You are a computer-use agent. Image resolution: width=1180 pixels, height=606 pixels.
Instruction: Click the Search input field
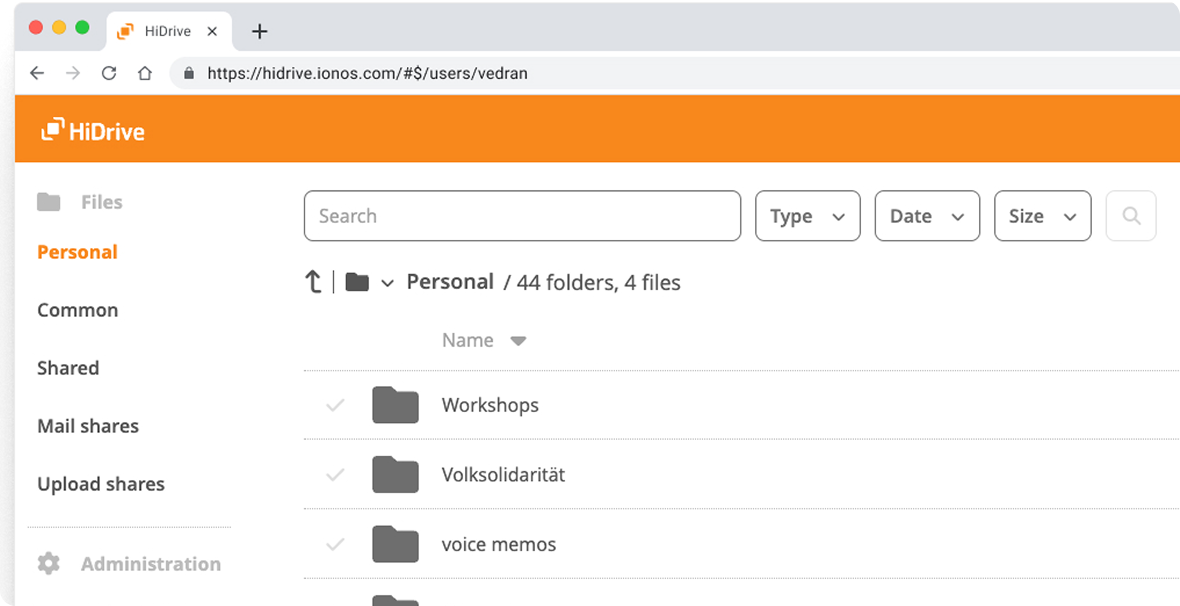pyautogui.click(x=522, y=216)
